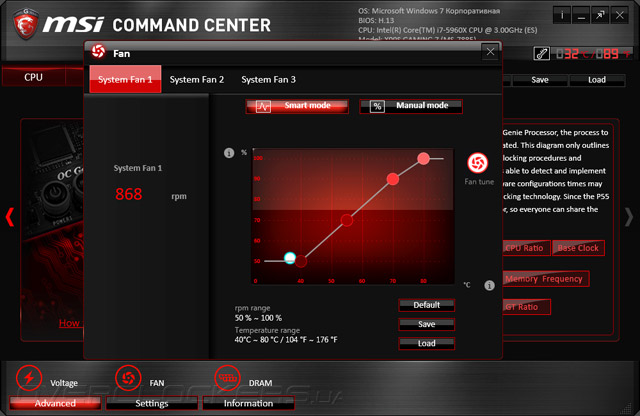Click the right navigation arrow
This screenshot has width=640, height=416.
click(x=629, y=217)
